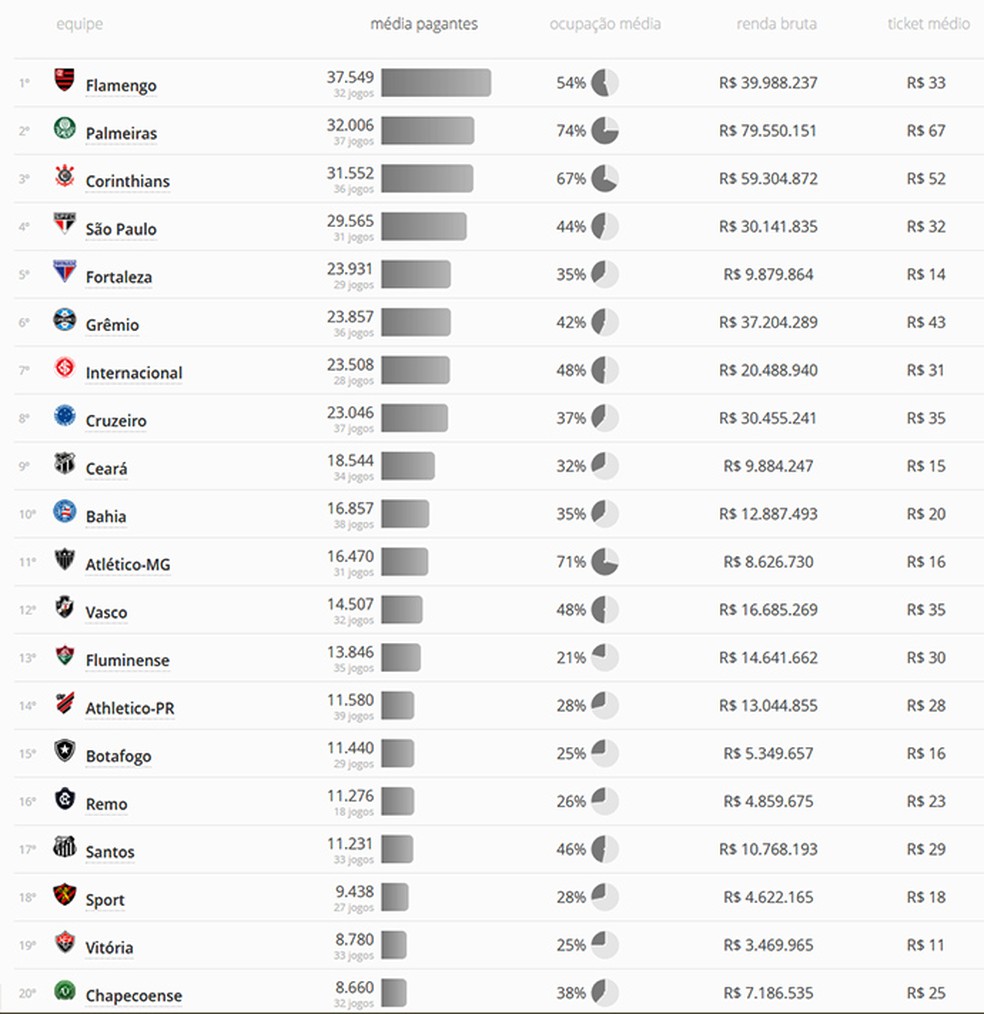Screen dimensions: 984x1014
Task: Click the equipe column header
Action: pyautogui.click(x=79, y=24)
